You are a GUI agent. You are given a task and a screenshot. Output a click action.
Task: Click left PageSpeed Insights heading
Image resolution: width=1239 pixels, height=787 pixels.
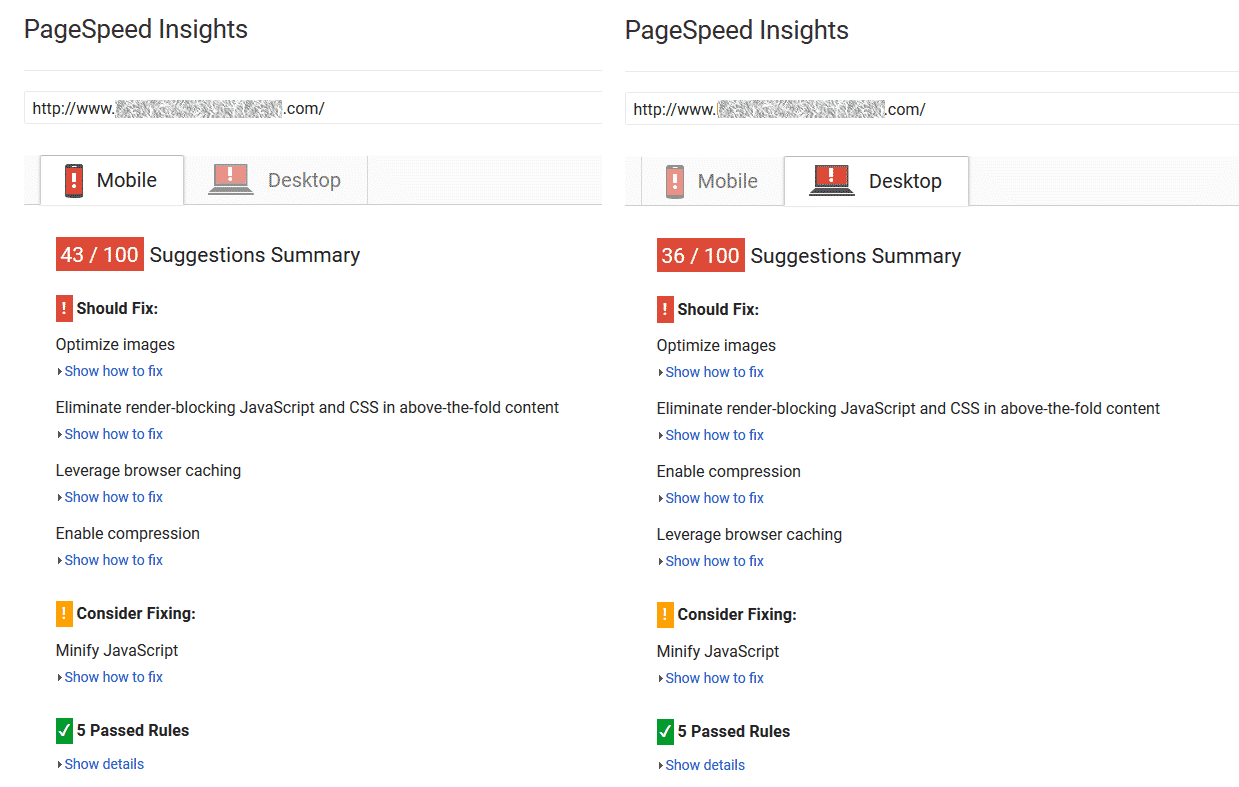(x=136, y=30)
